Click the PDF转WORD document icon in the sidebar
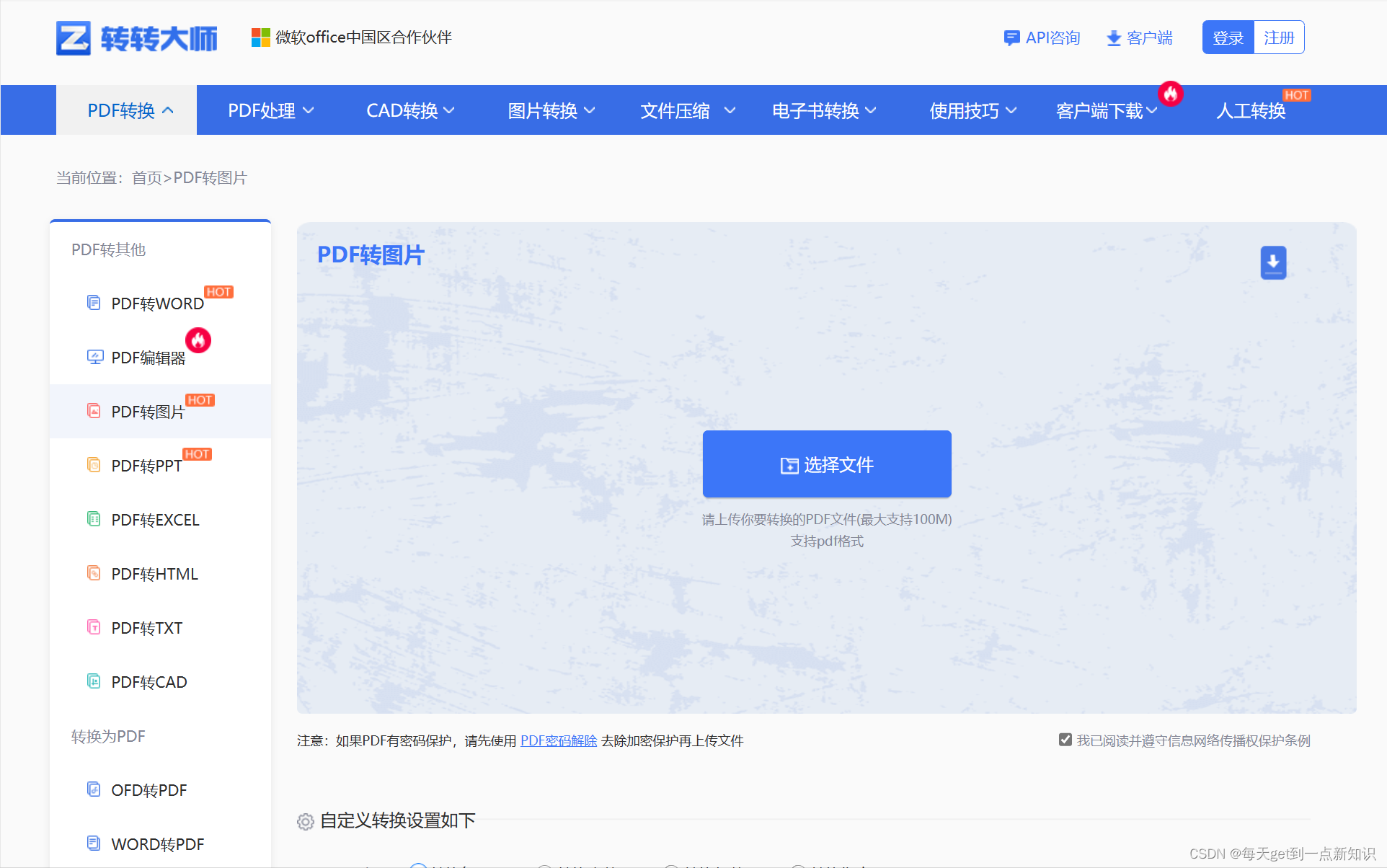 click(x=94, y=302)
